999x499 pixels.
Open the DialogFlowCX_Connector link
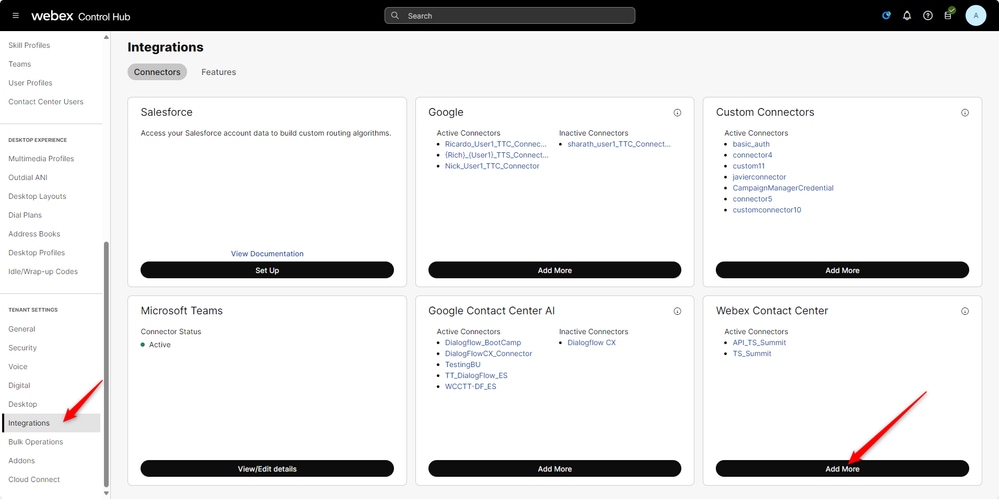tap(489, 354)
